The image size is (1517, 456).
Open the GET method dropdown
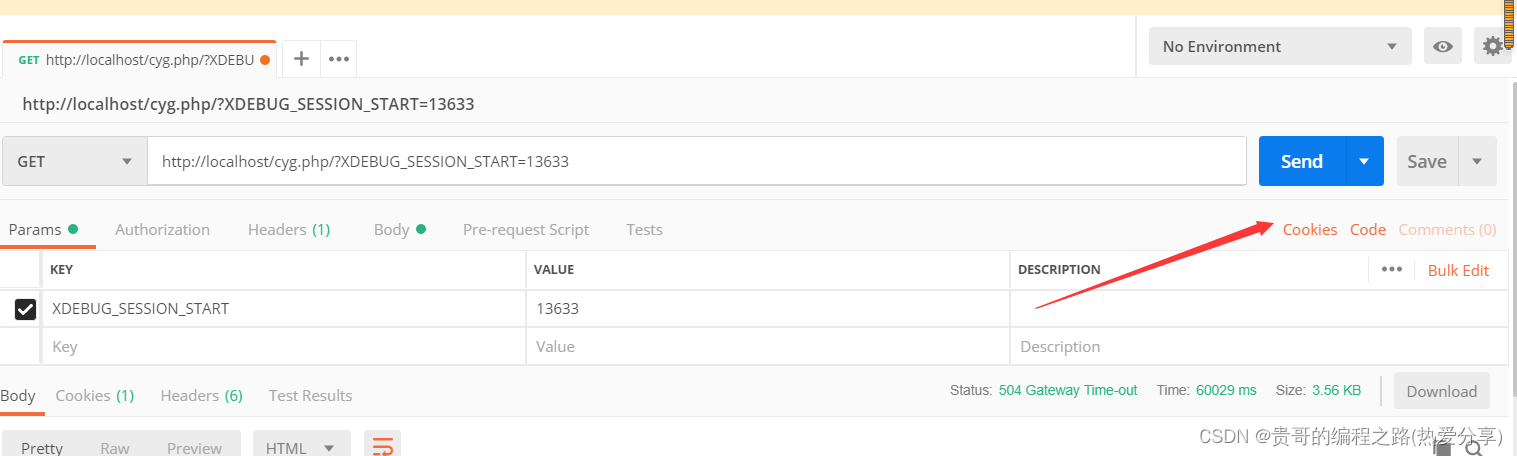[x=75, y=161]
